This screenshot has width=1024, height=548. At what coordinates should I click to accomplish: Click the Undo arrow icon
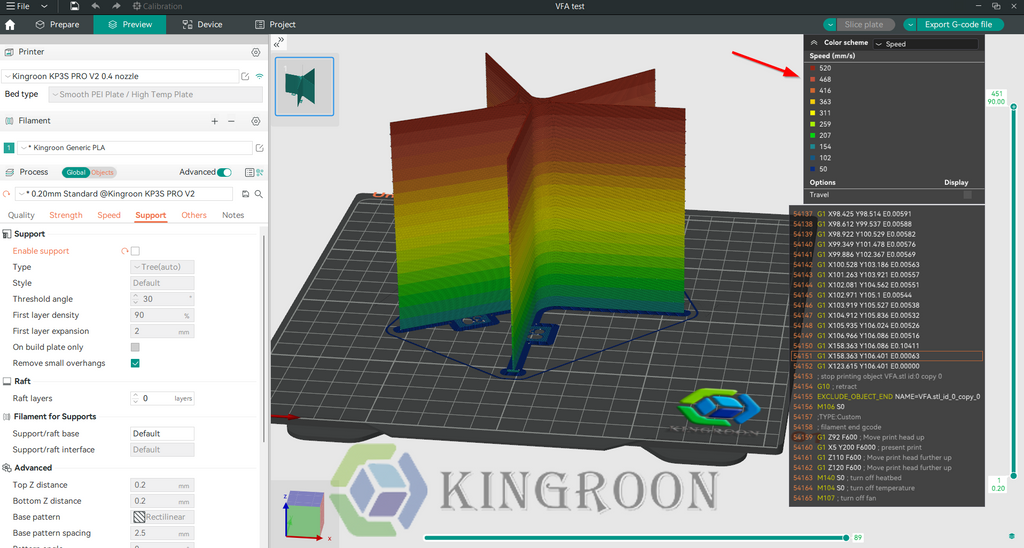[x=95, y=6]
